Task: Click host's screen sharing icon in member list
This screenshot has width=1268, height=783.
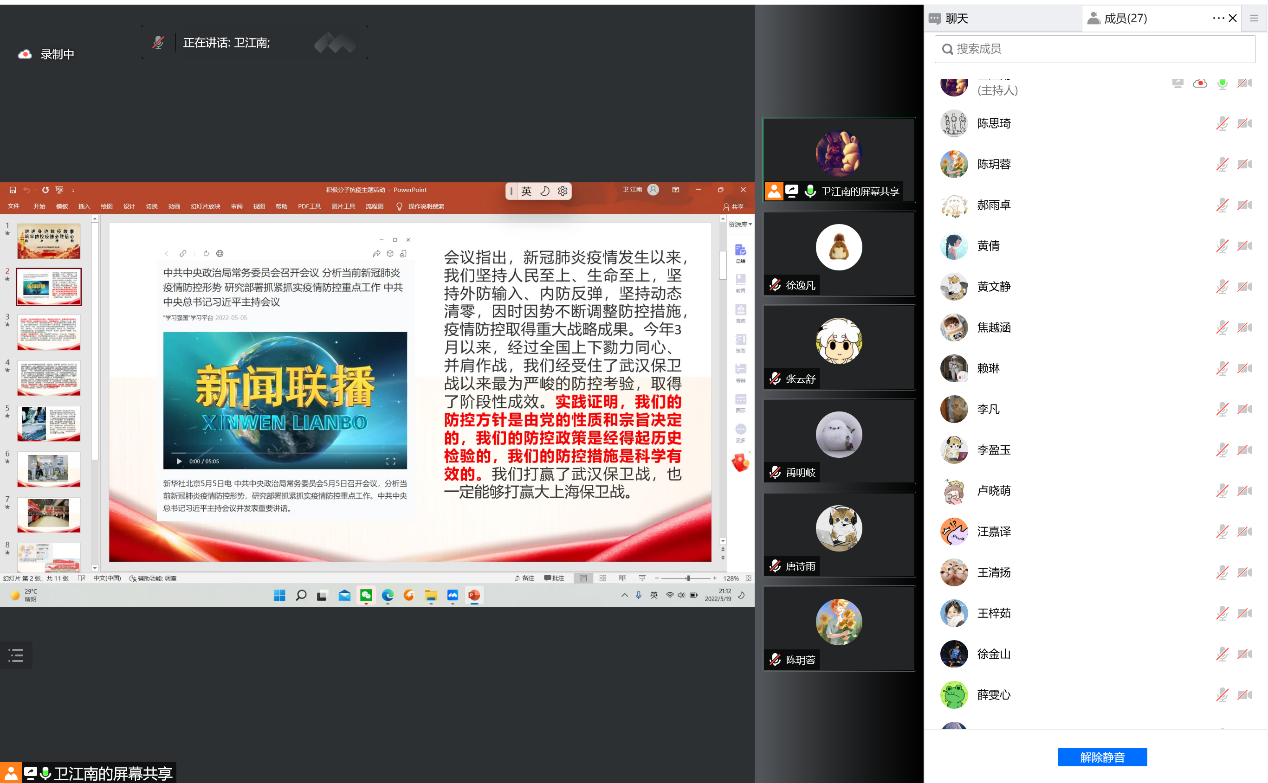Action: click(1178, 84)
